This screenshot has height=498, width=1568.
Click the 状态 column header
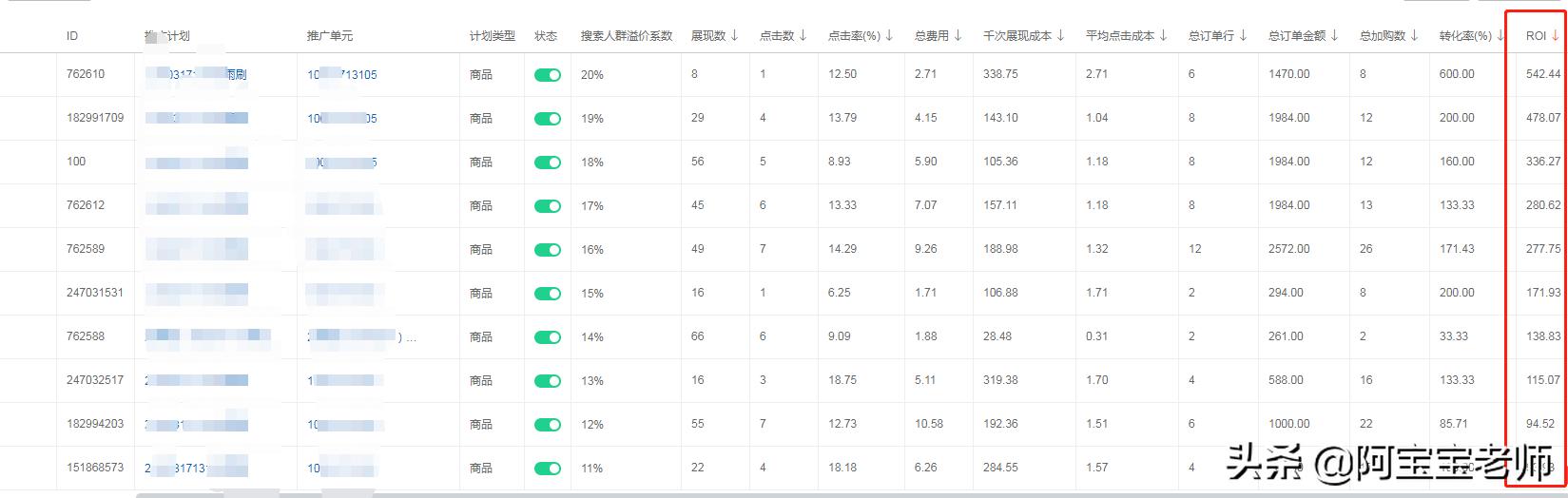[546, 35]
